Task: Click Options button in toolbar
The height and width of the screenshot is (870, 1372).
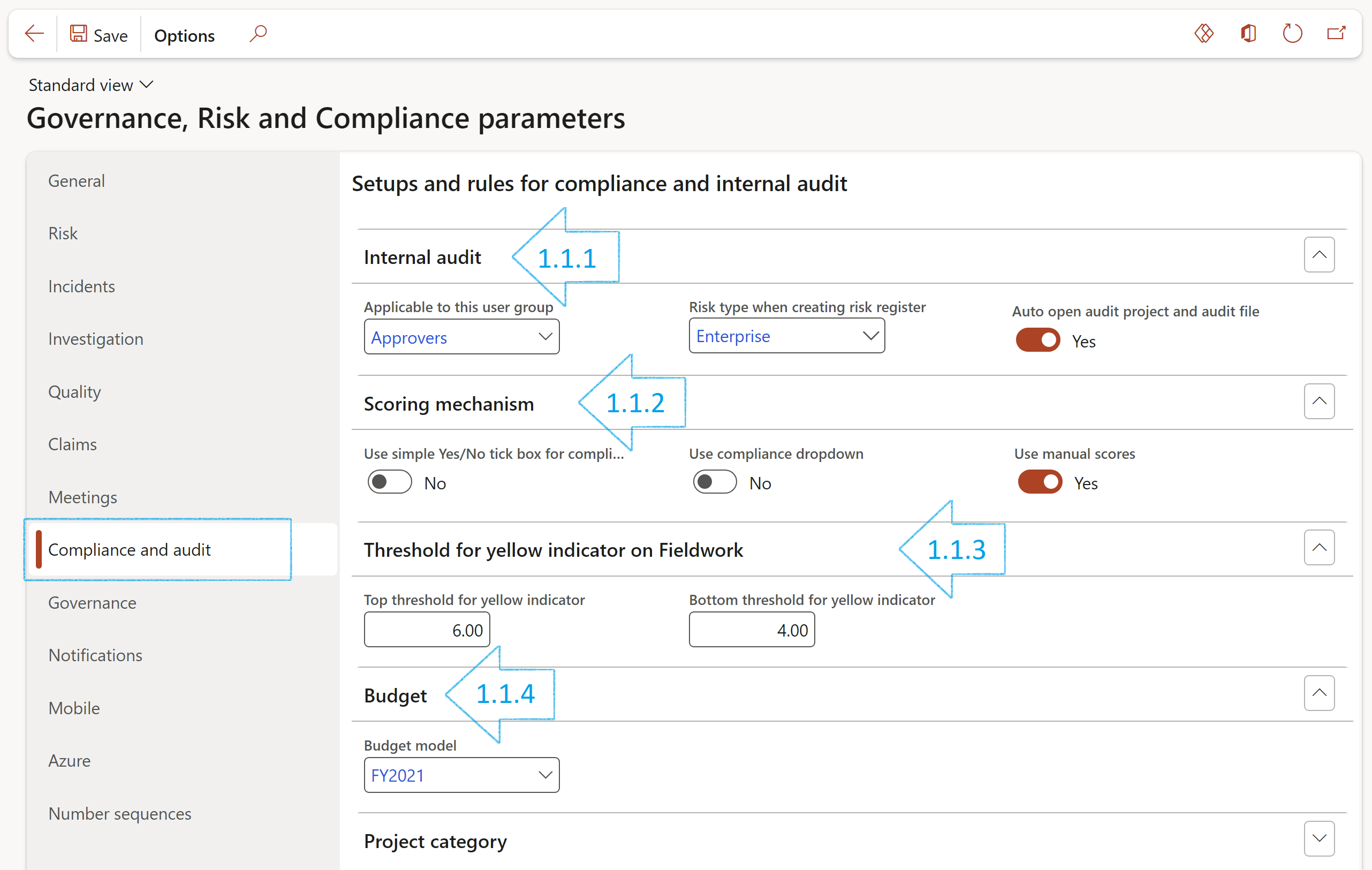Action: [x=185, y=35]
